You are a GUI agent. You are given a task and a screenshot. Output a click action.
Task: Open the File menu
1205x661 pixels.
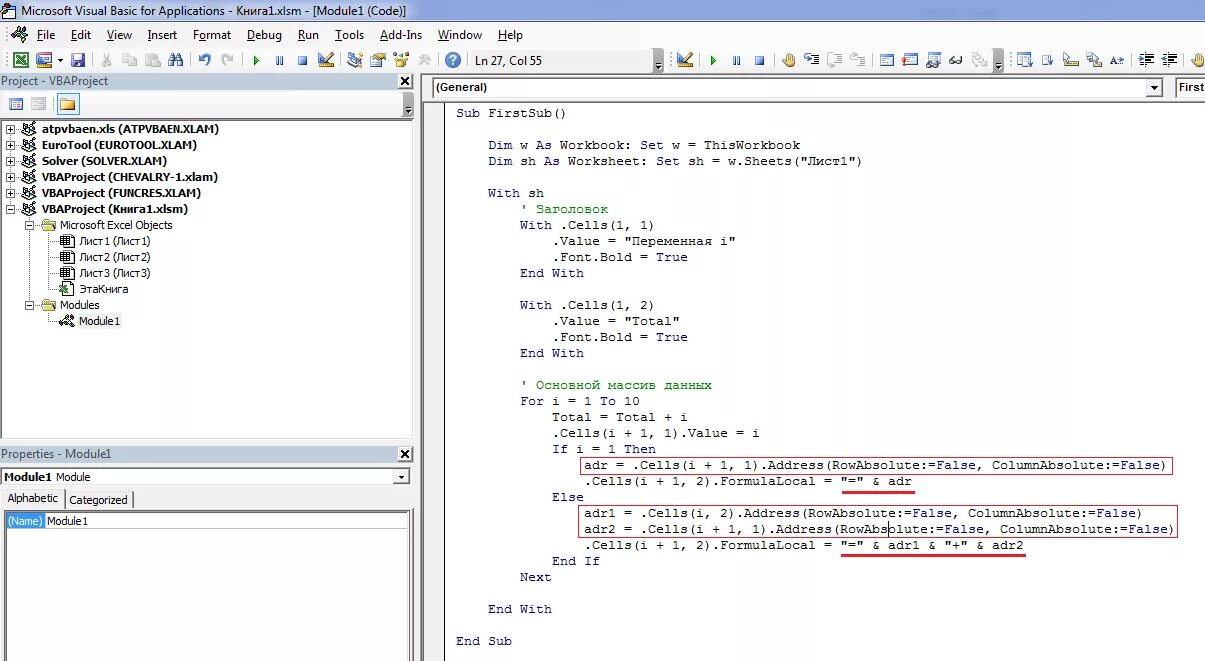click(x=45, y=35)
